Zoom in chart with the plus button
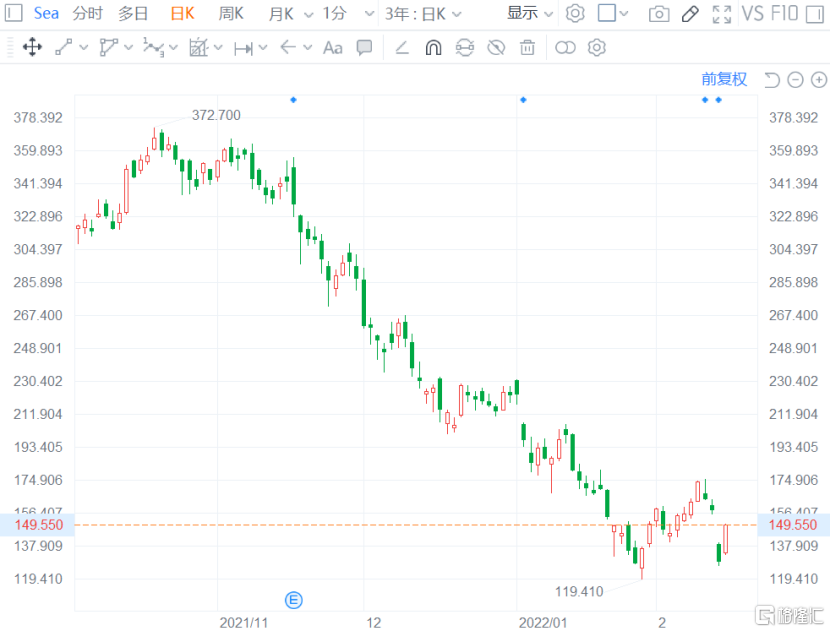 point(819,80)
